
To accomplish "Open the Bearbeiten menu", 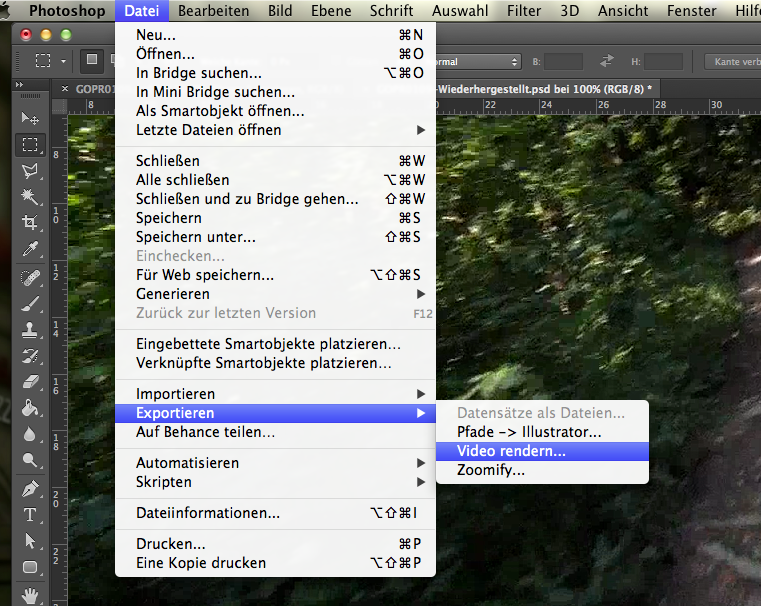I will click(x=214, y=11).
